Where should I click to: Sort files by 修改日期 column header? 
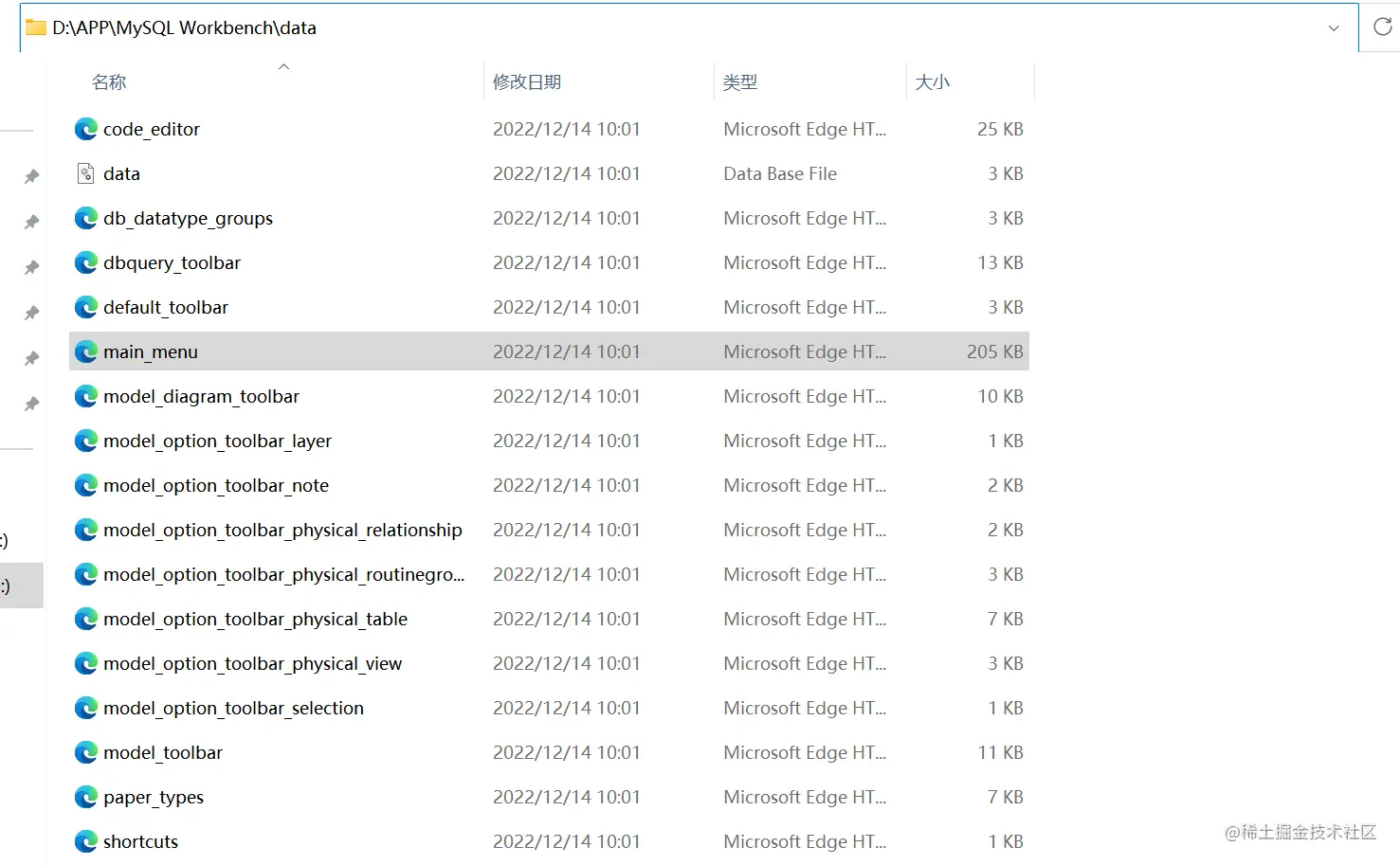pos(527,82)
